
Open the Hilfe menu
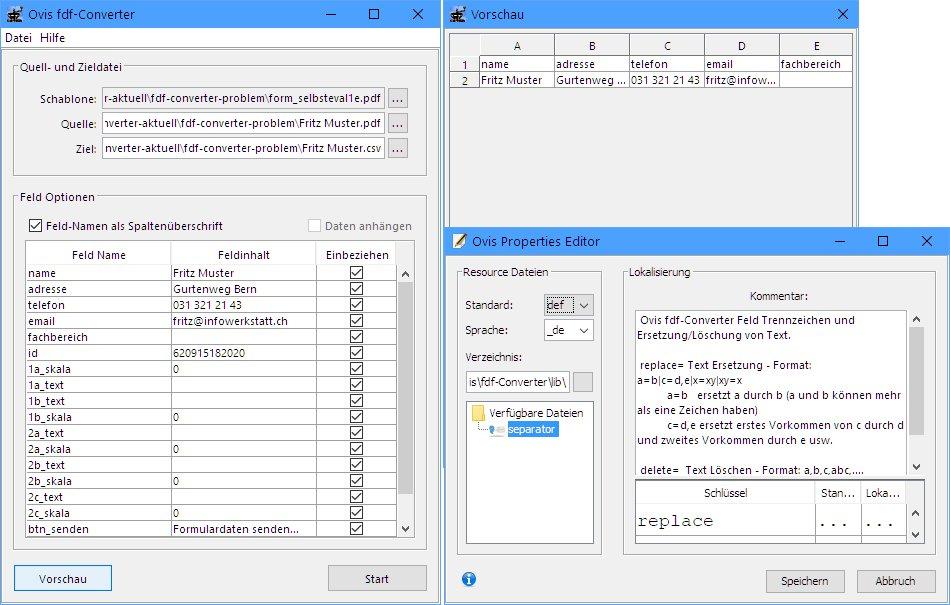[52, 37]
